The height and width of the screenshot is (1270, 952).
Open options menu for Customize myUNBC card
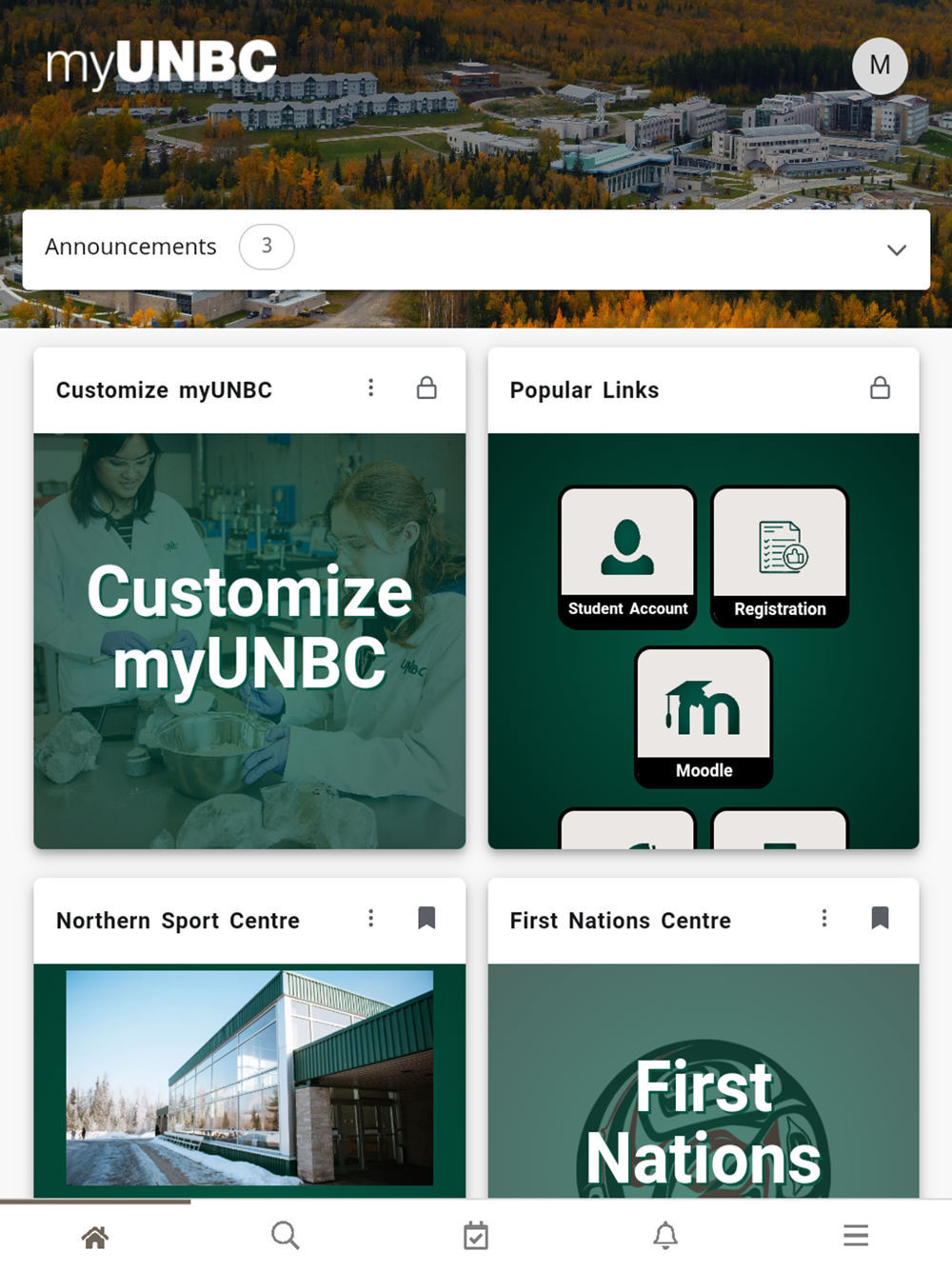371,387
